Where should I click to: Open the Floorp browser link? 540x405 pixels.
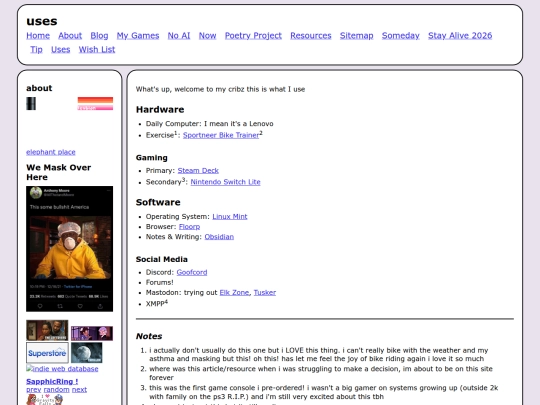189,227
